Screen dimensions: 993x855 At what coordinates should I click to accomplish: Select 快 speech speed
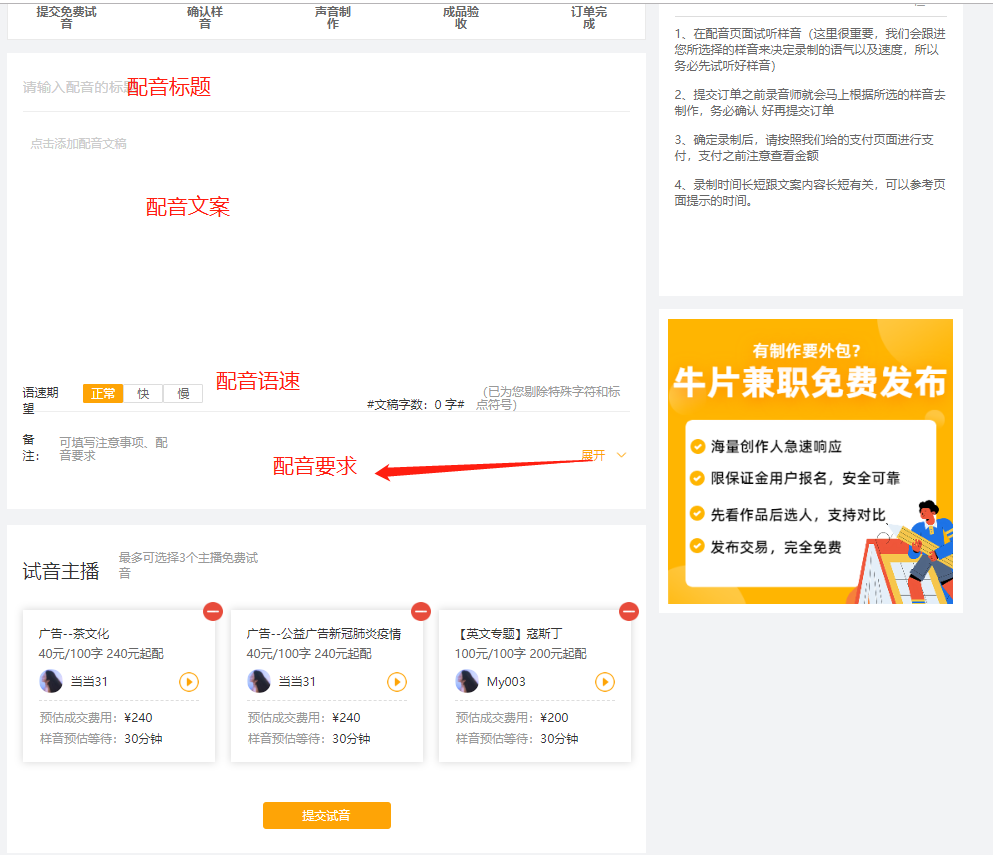point(142,393)
